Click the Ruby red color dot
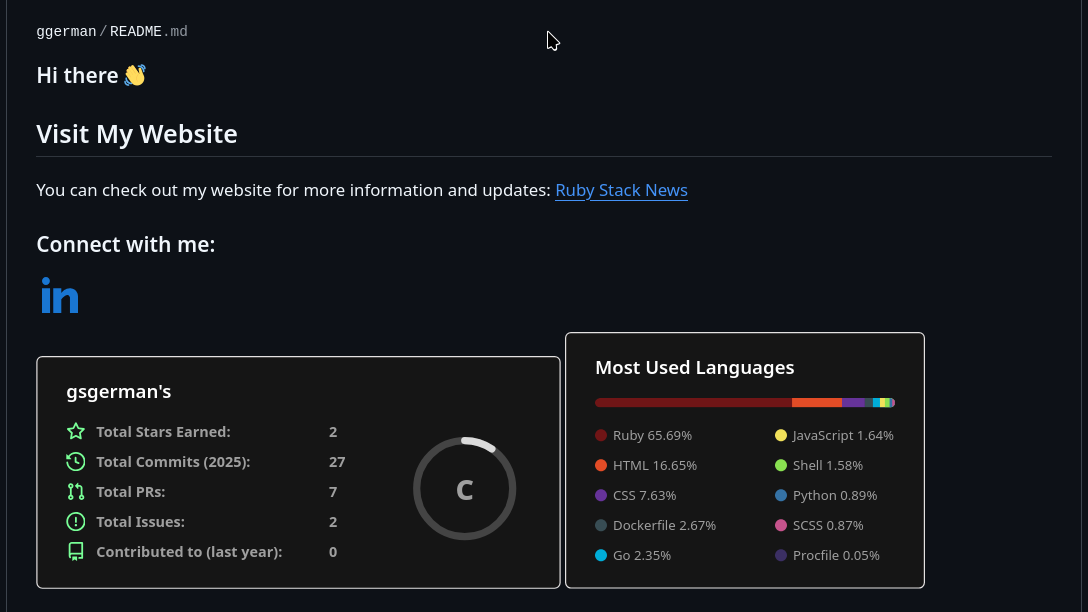The width and height of the screenshot is (1088, 612). (x=601, y=436)
